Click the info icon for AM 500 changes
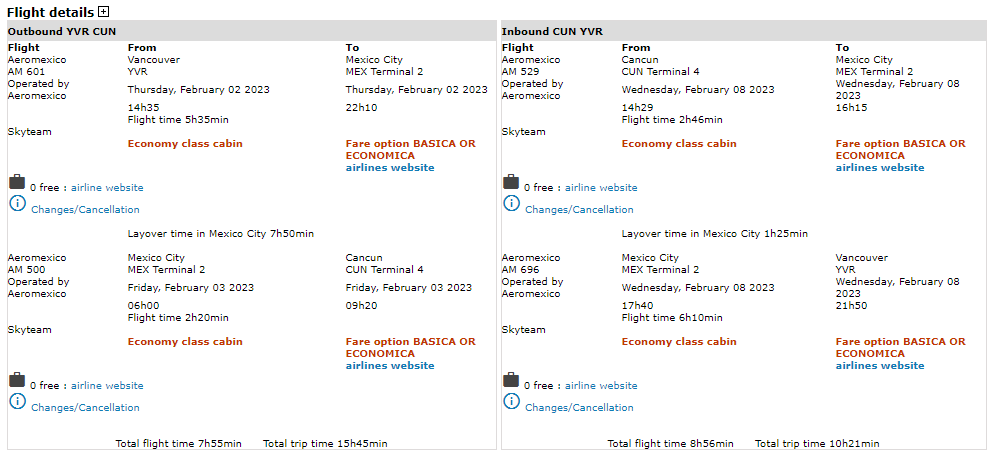 tap(17, 401)
